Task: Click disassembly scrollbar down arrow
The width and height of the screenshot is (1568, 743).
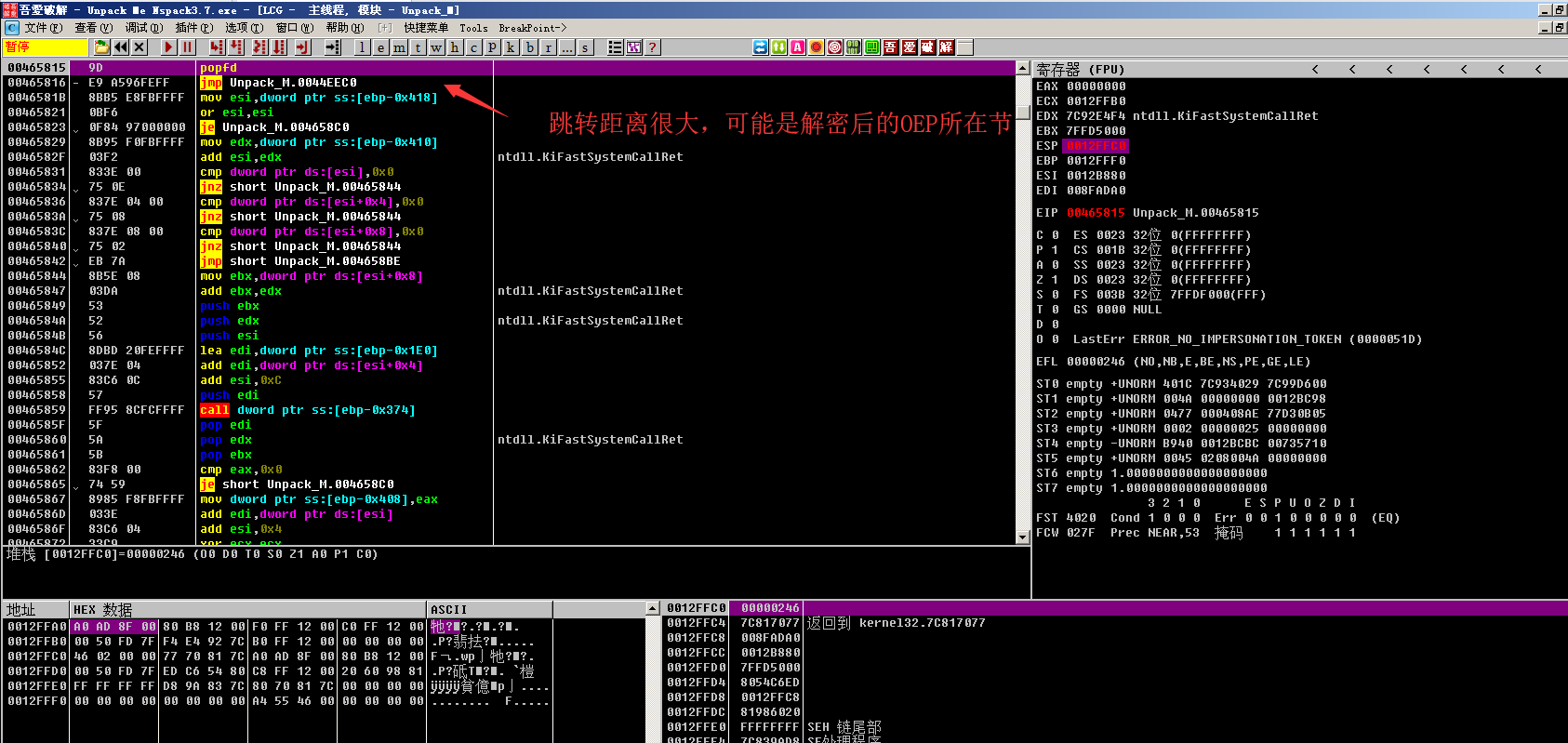Action: click(1023, 537)
